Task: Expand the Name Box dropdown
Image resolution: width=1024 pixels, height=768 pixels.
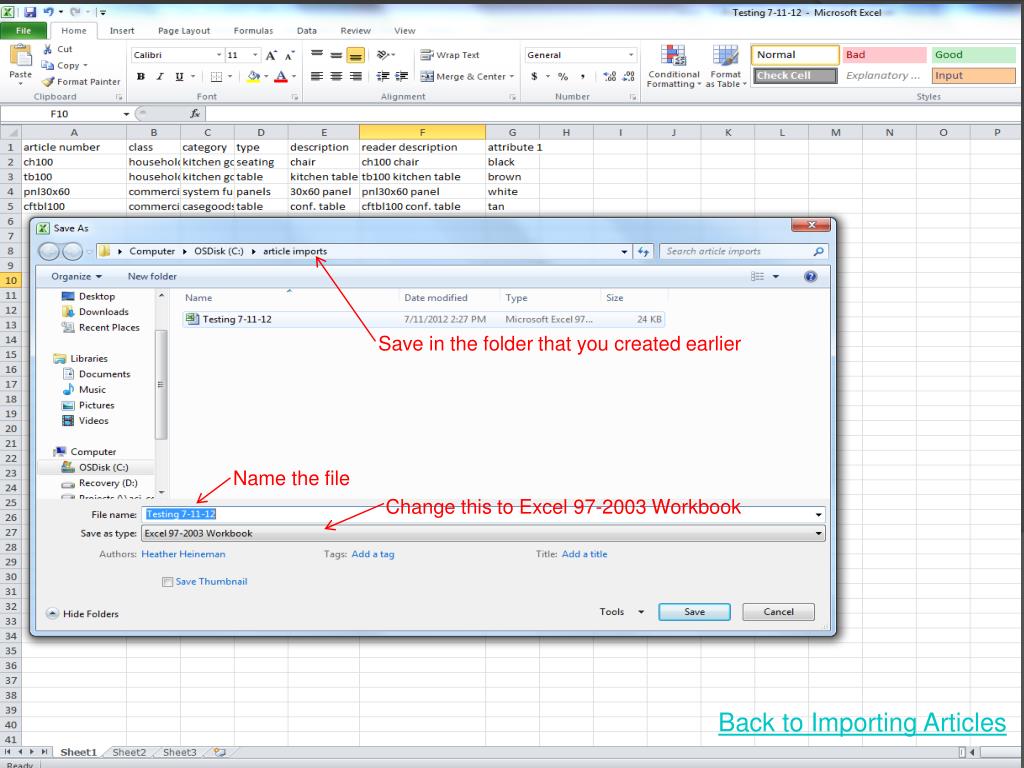Action: [126, 114]
